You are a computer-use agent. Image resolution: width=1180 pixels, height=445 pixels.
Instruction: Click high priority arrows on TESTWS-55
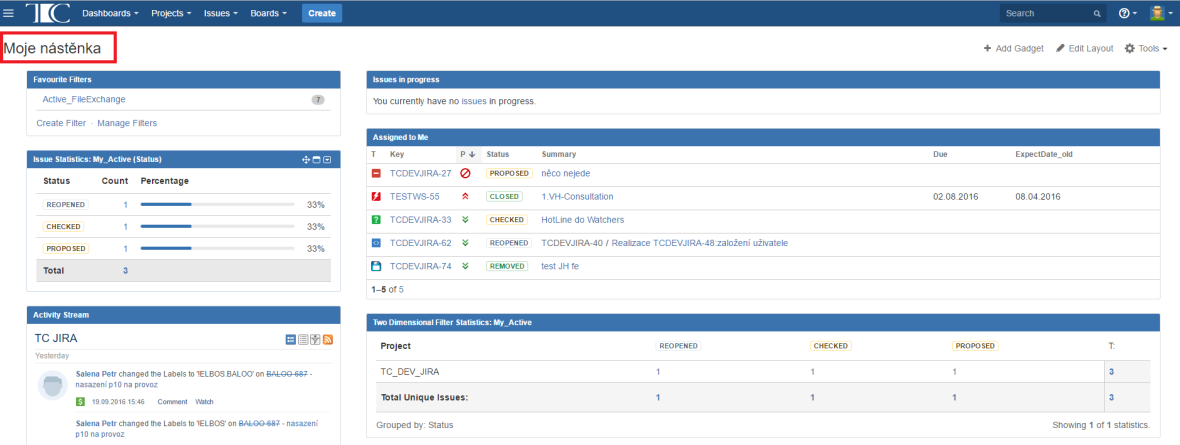point(465,197)
